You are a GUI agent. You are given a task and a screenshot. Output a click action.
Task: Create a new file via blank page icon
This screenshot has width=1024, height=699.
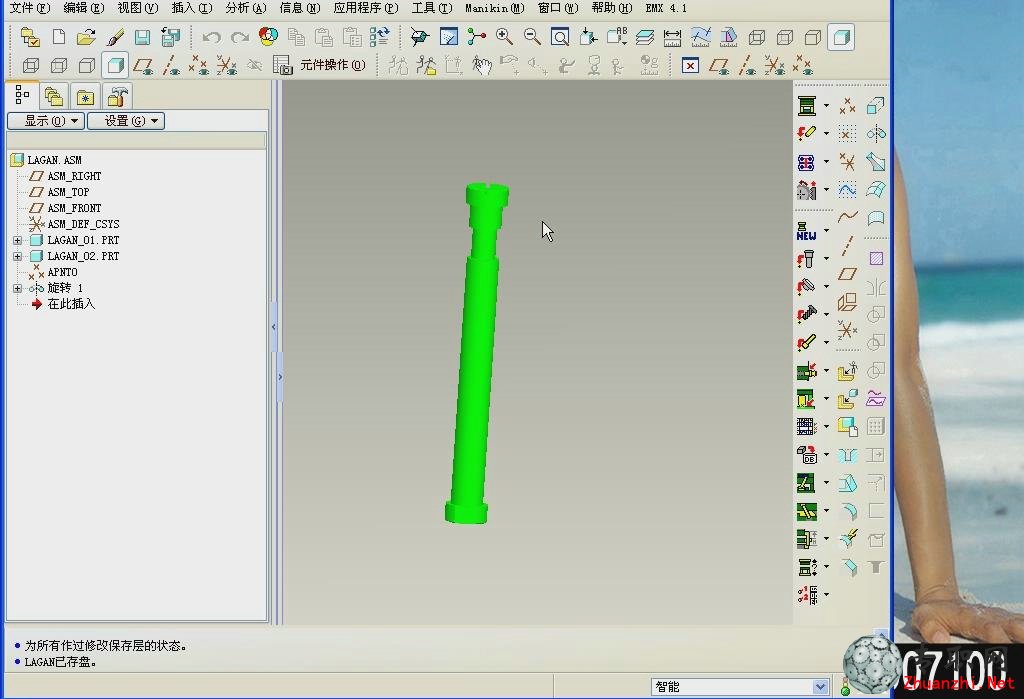[59, 37]
